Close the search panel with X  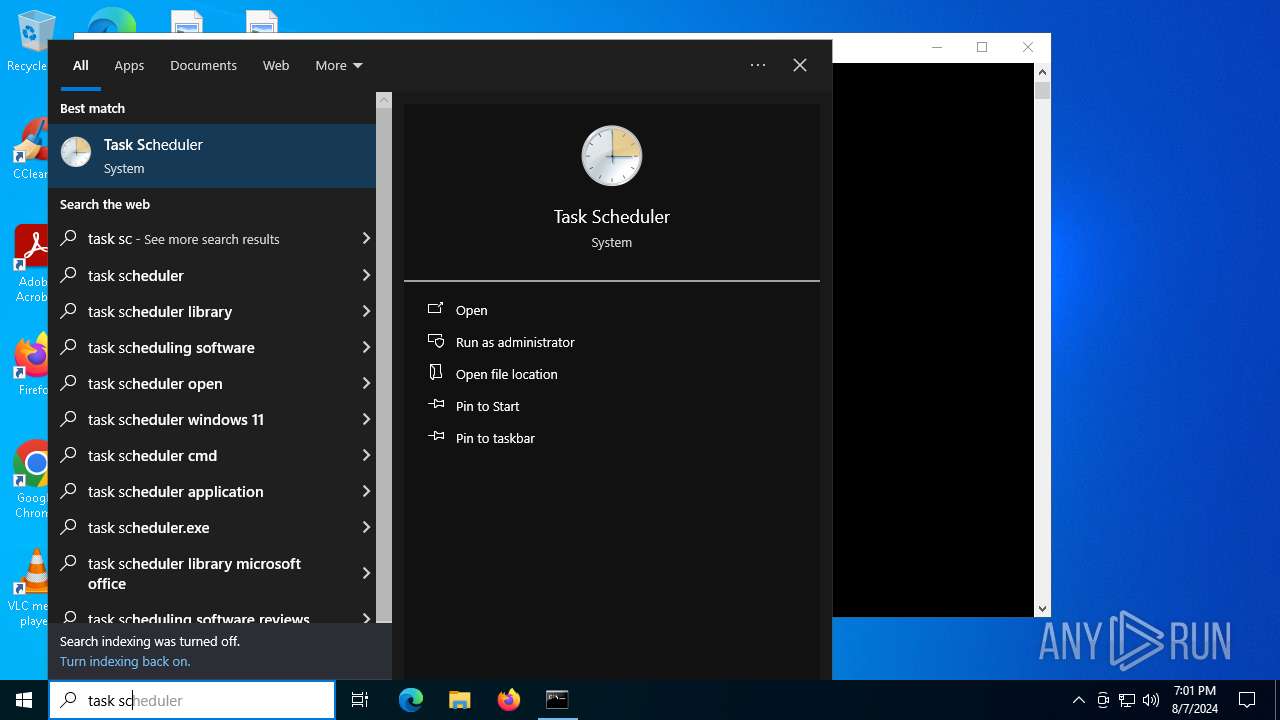800,65
